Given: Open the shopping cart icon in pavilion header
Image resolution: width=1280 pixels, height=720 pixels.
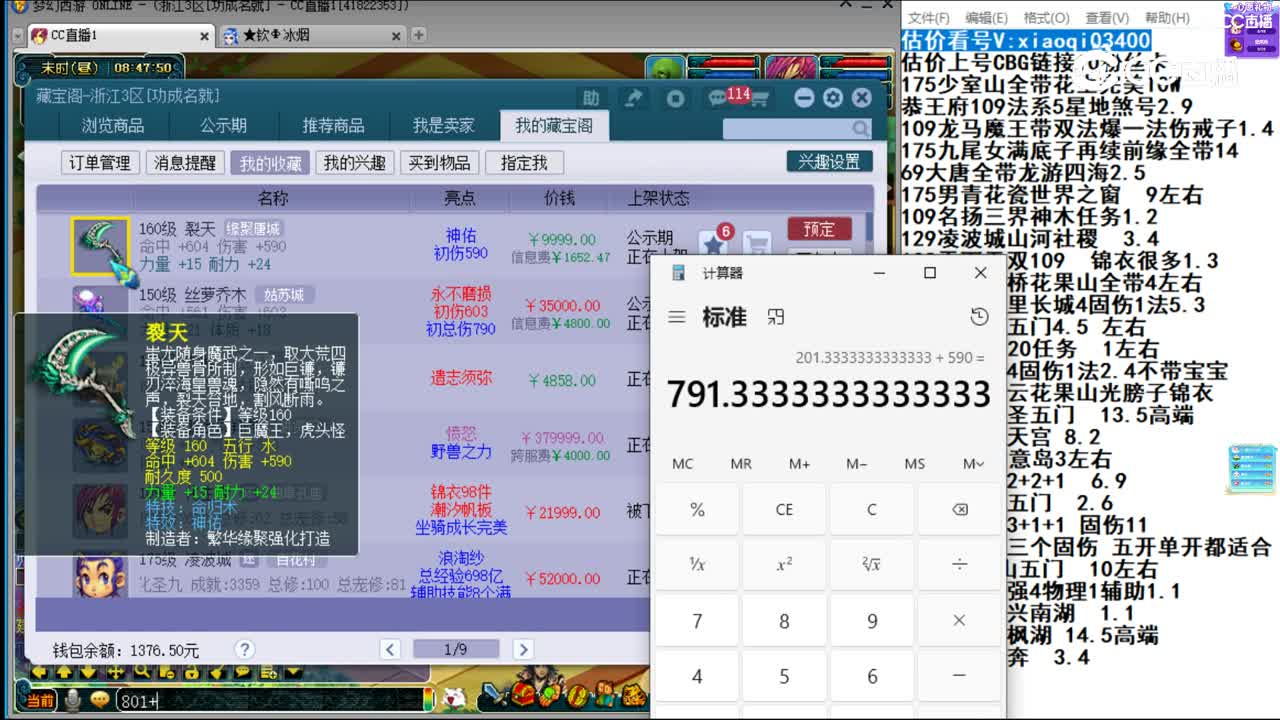Looking at the screenshot, I should 759,98.
